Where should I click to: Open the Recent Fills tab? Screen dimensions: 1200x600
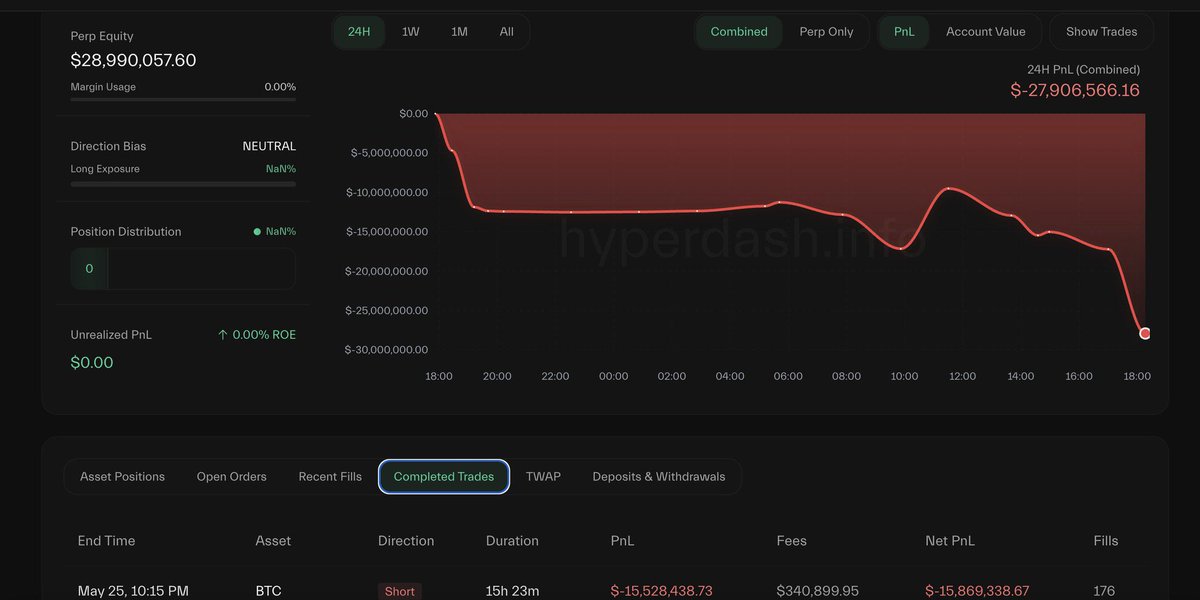coord(330,477)
